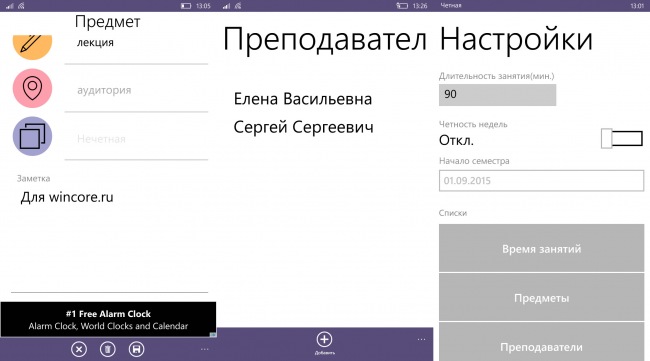Click the lesson duration field showing 90
Screen dimensions: 650x361
coord(497,95)
